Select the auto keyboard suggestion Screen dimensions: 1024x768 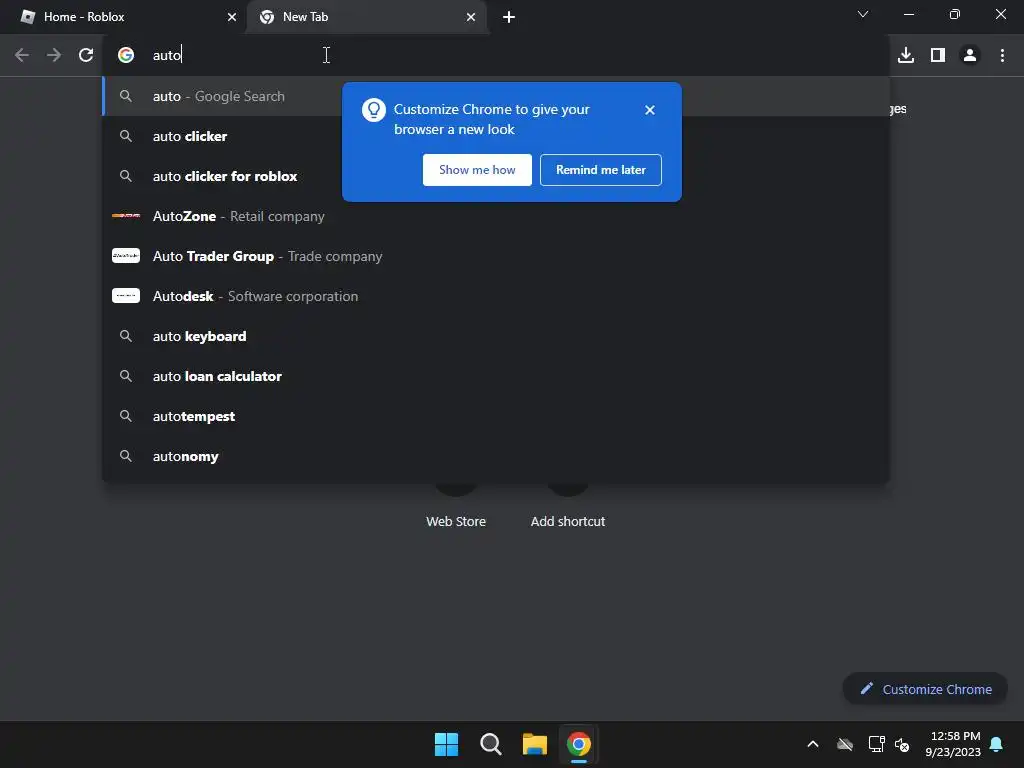(496, 336)
